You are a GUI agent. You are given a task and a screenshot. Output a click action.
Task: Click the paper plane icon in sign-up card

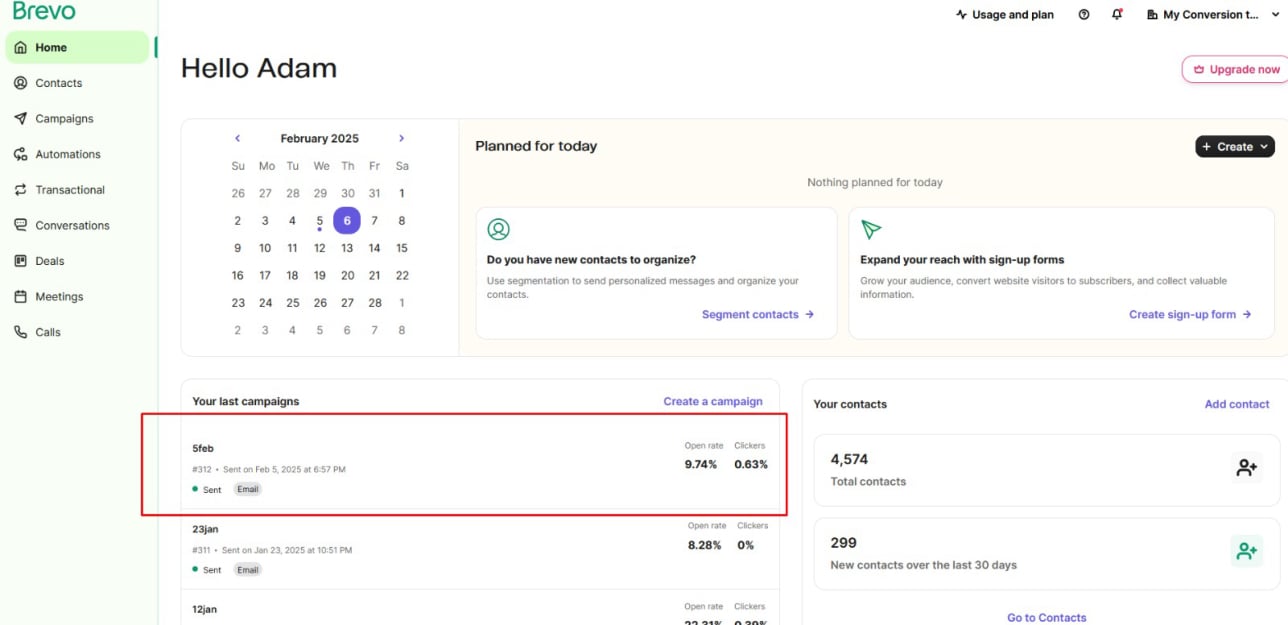871,229
